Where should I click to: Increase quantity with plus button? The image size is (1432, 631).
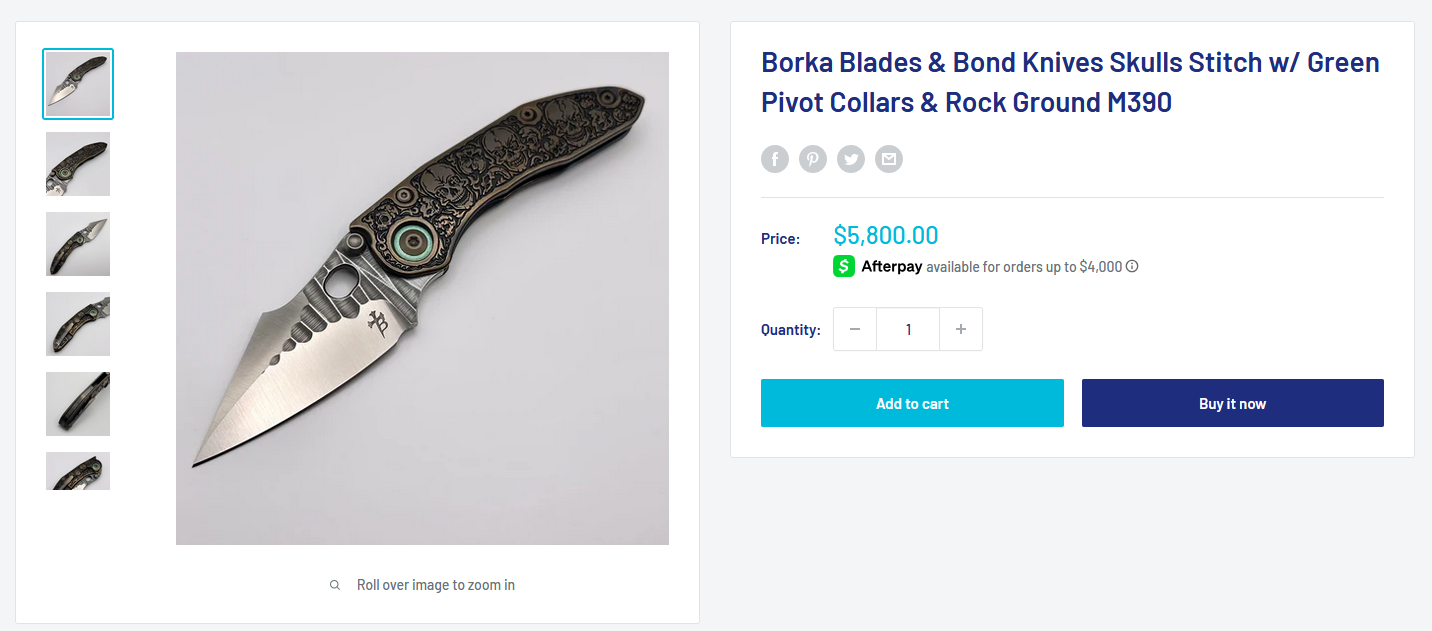[x=961, y=329]
